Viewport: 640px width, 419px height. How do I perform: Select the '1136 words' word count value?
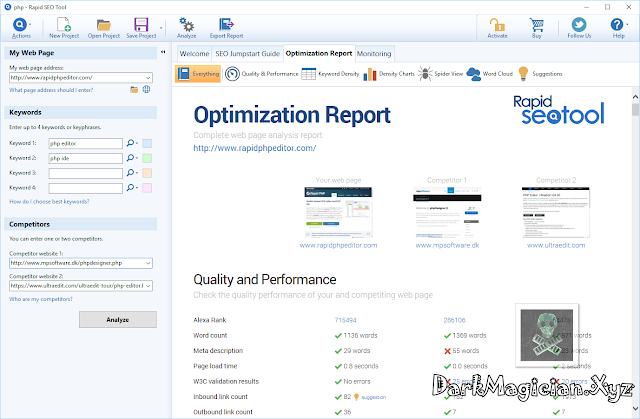[x=360, y=335]
